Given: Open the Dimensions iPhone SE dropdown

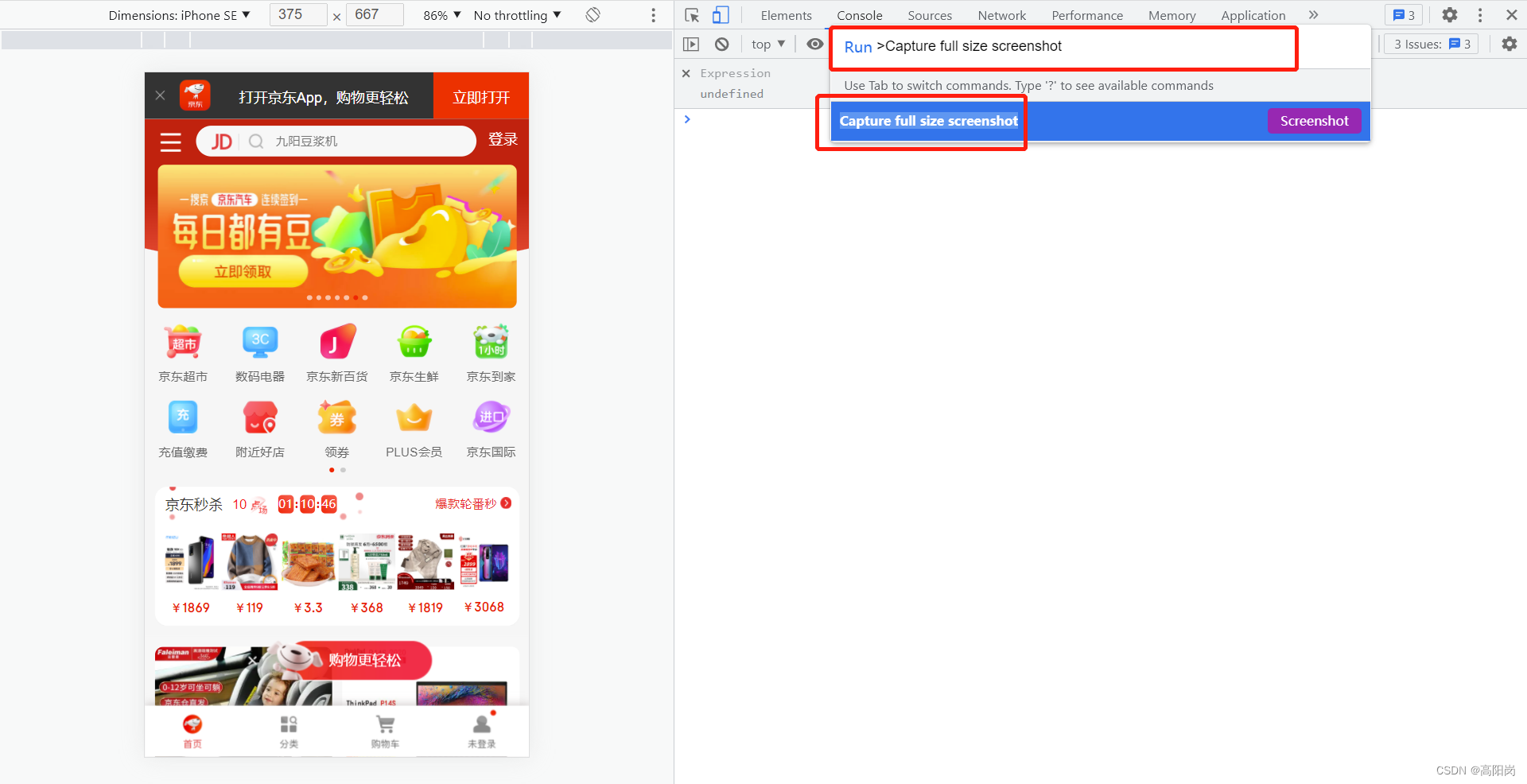Looking at the screenshot, I should coord(180,15).
